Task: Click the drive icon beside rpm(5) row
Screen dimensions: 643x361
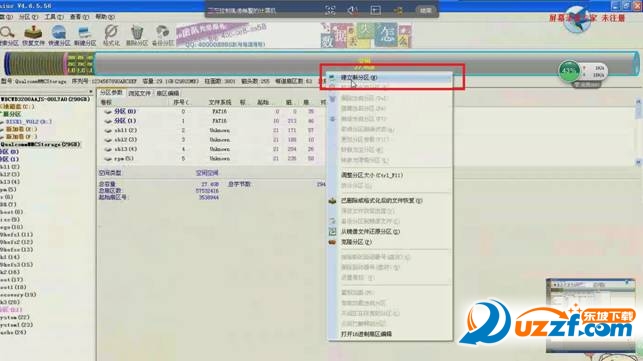Action: pyautogui.click(x=108, y=159)
